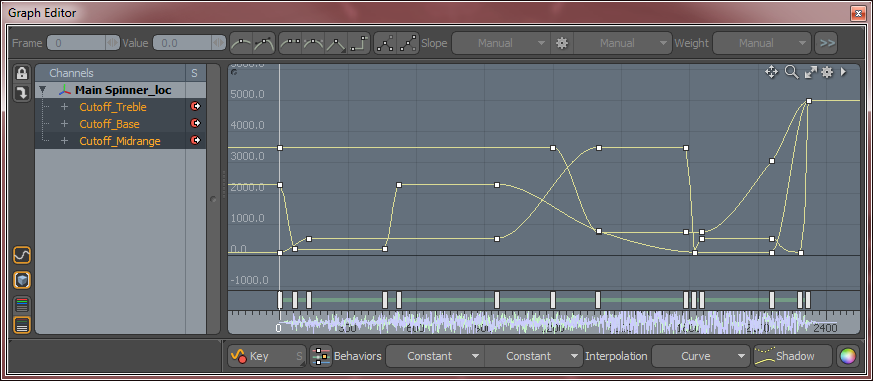Select the first curved tangent slope icon

pos(241,43)
